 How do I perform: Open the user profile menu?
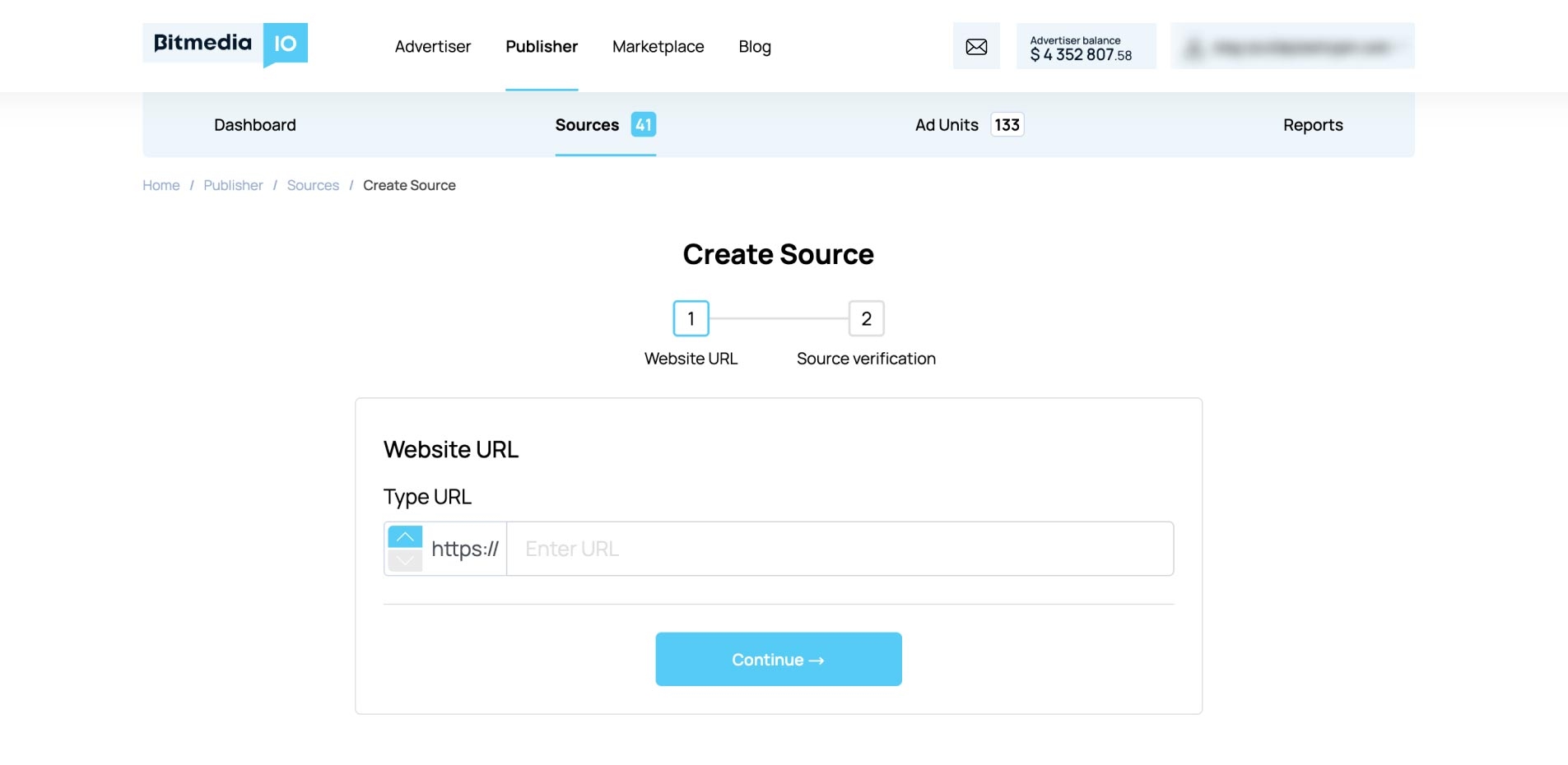pos(1291,47)
